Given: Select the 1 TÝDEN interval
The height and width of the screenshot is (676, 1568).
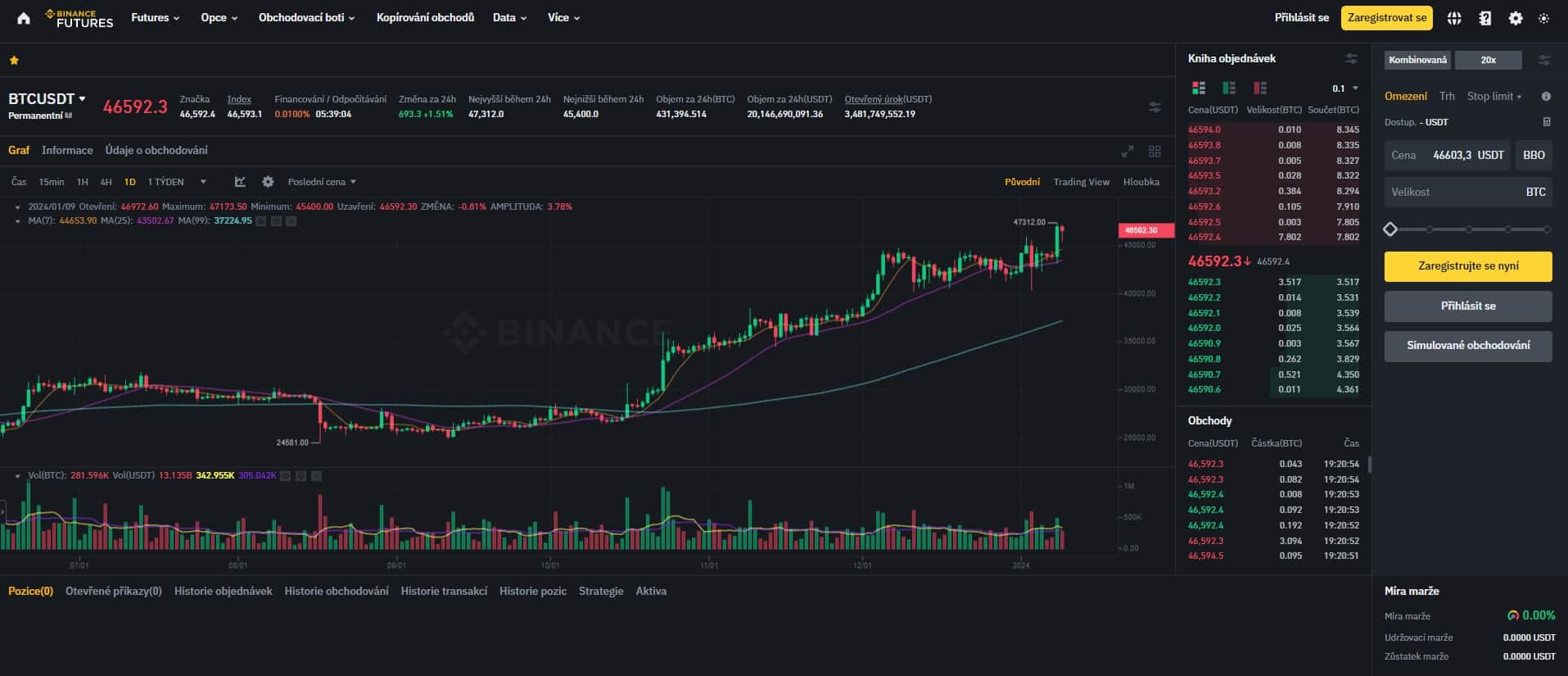Looking at the screenshot, I should (x=165, y=182).
